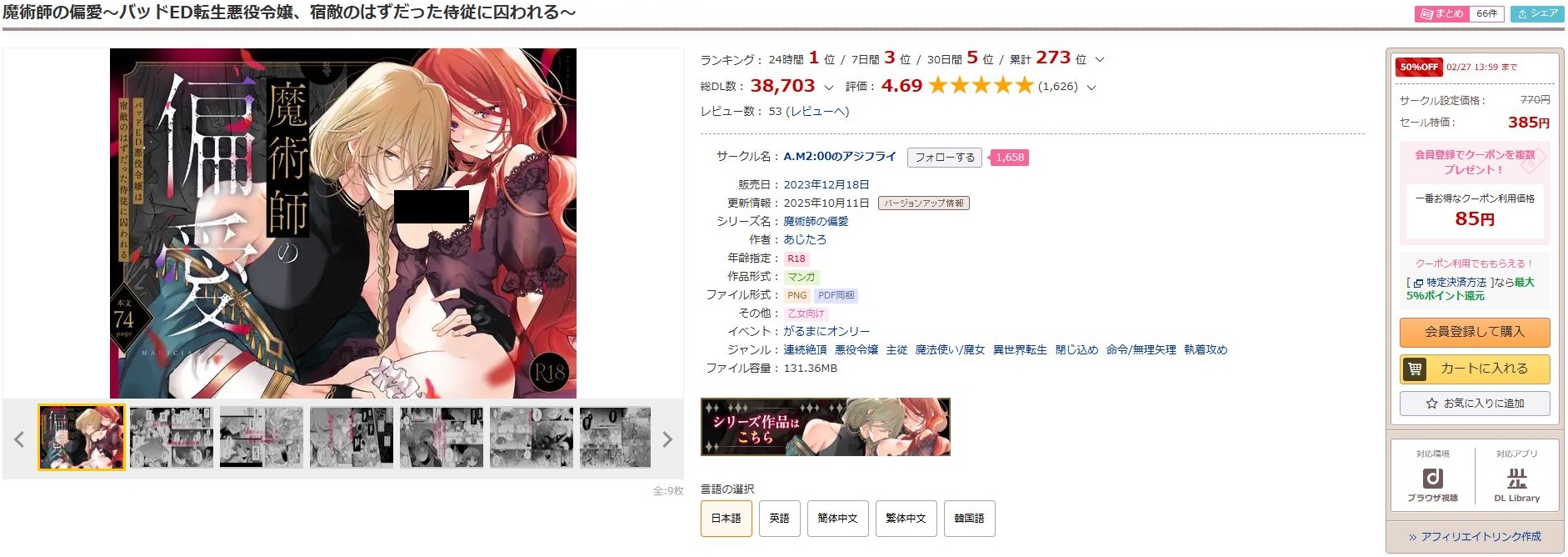Image resolution: width=1568 pixels, height=557 pixels.
Task: Select 日本語 language option
Action: pos(726,519)
